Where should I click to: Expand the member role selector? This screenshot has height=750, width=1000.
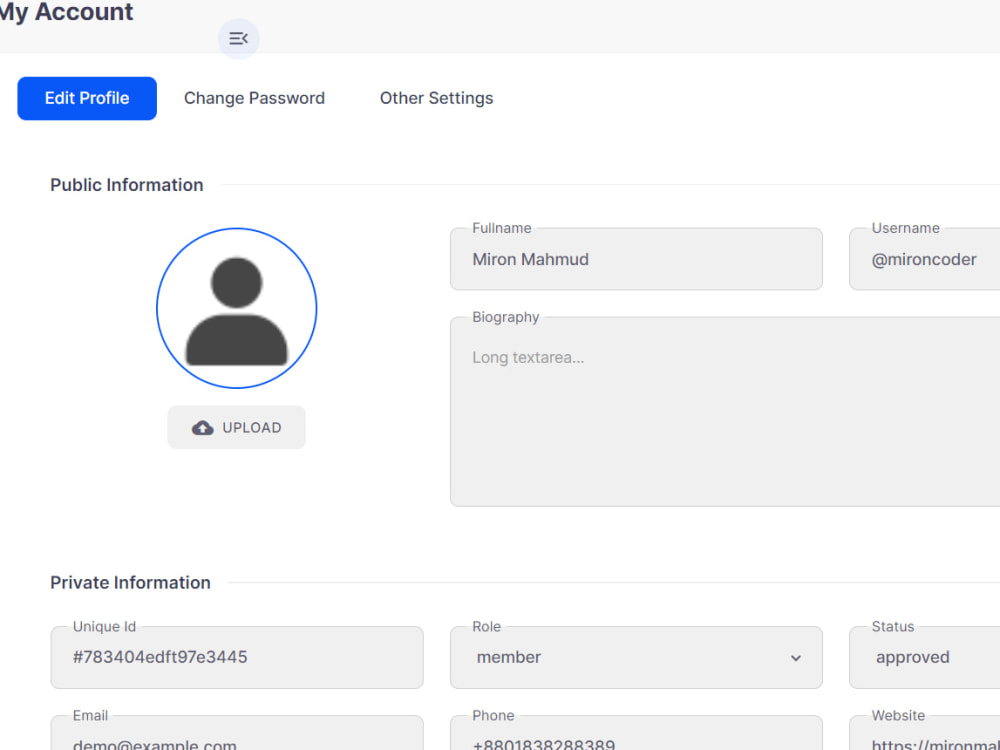tap(636, 657)
